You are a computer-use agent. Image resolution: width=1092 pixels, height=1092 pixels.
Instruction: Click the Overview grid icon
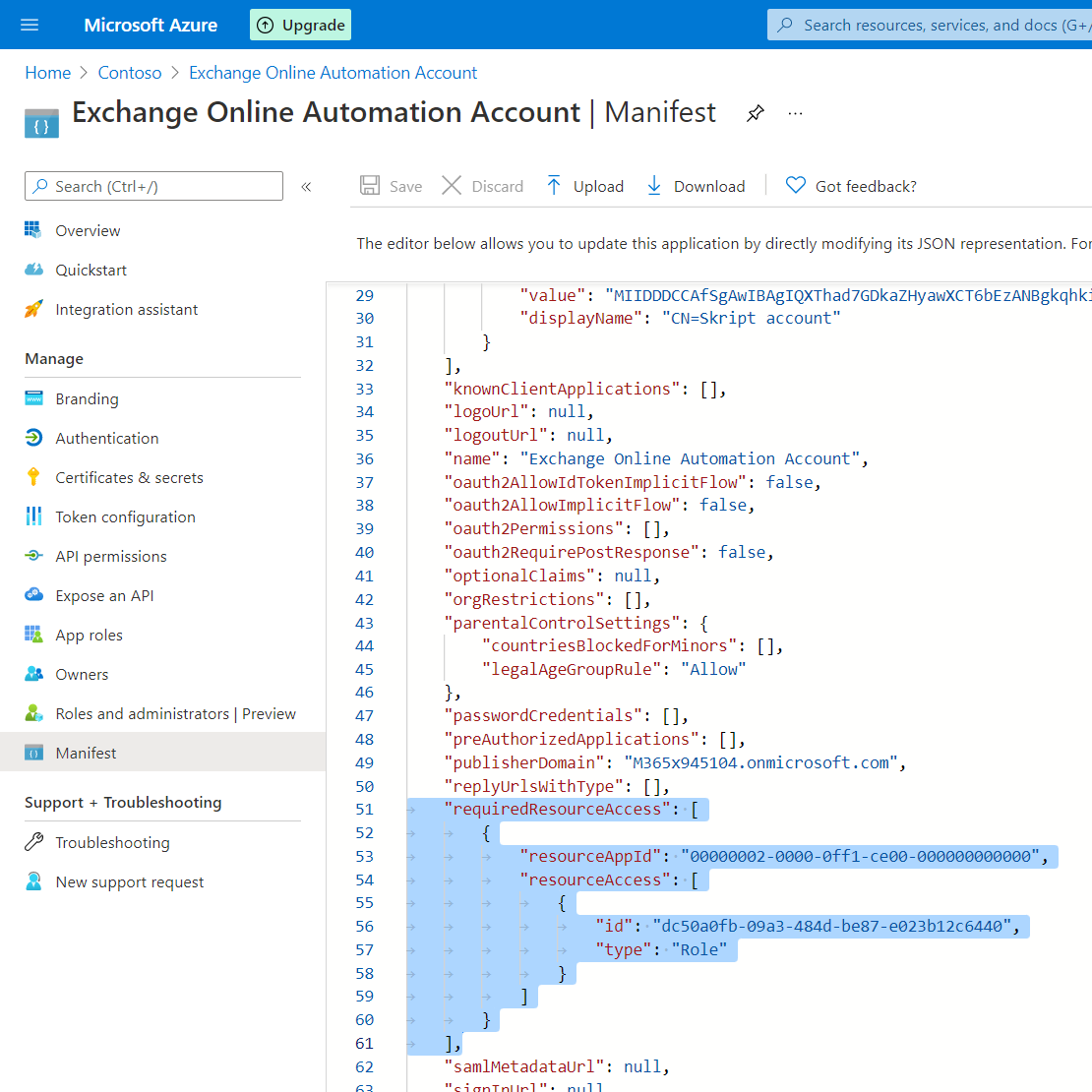point(32,230)
